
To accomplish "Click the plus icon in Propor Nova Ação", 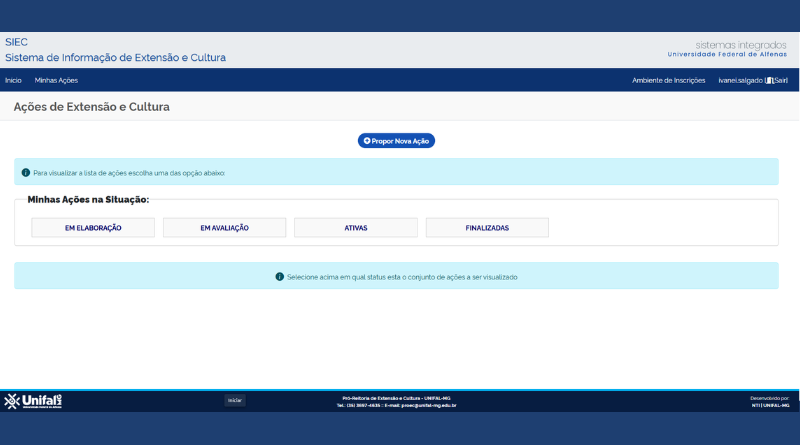I will pyautogui.click(x=367, y=141).
